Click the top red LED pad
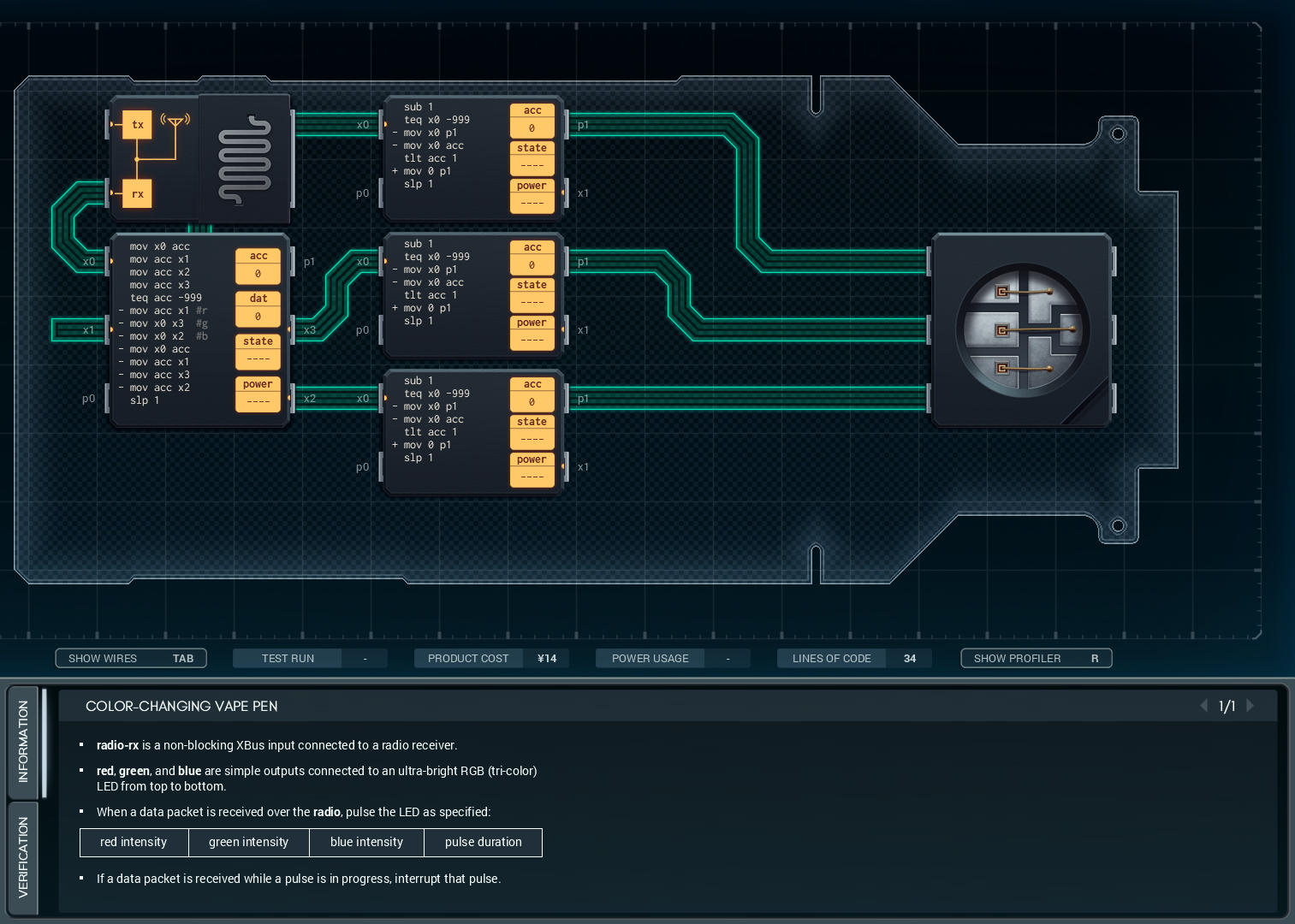The height and width of the screenshot is (924, 1295). pos(1002,293)
